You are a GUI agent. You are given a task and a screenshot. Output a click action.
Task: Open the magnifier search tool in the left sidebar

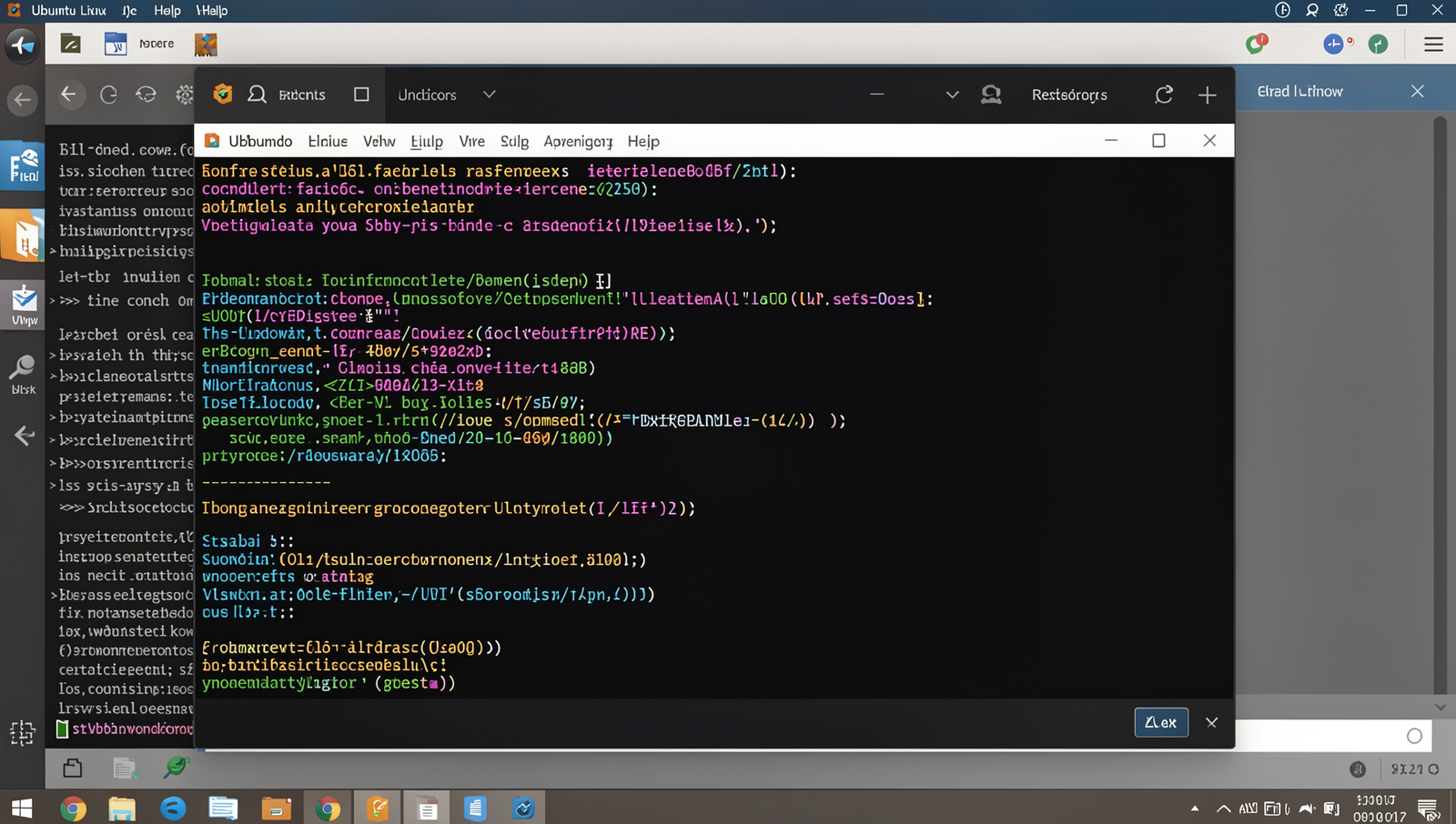[x=23, y=374]
